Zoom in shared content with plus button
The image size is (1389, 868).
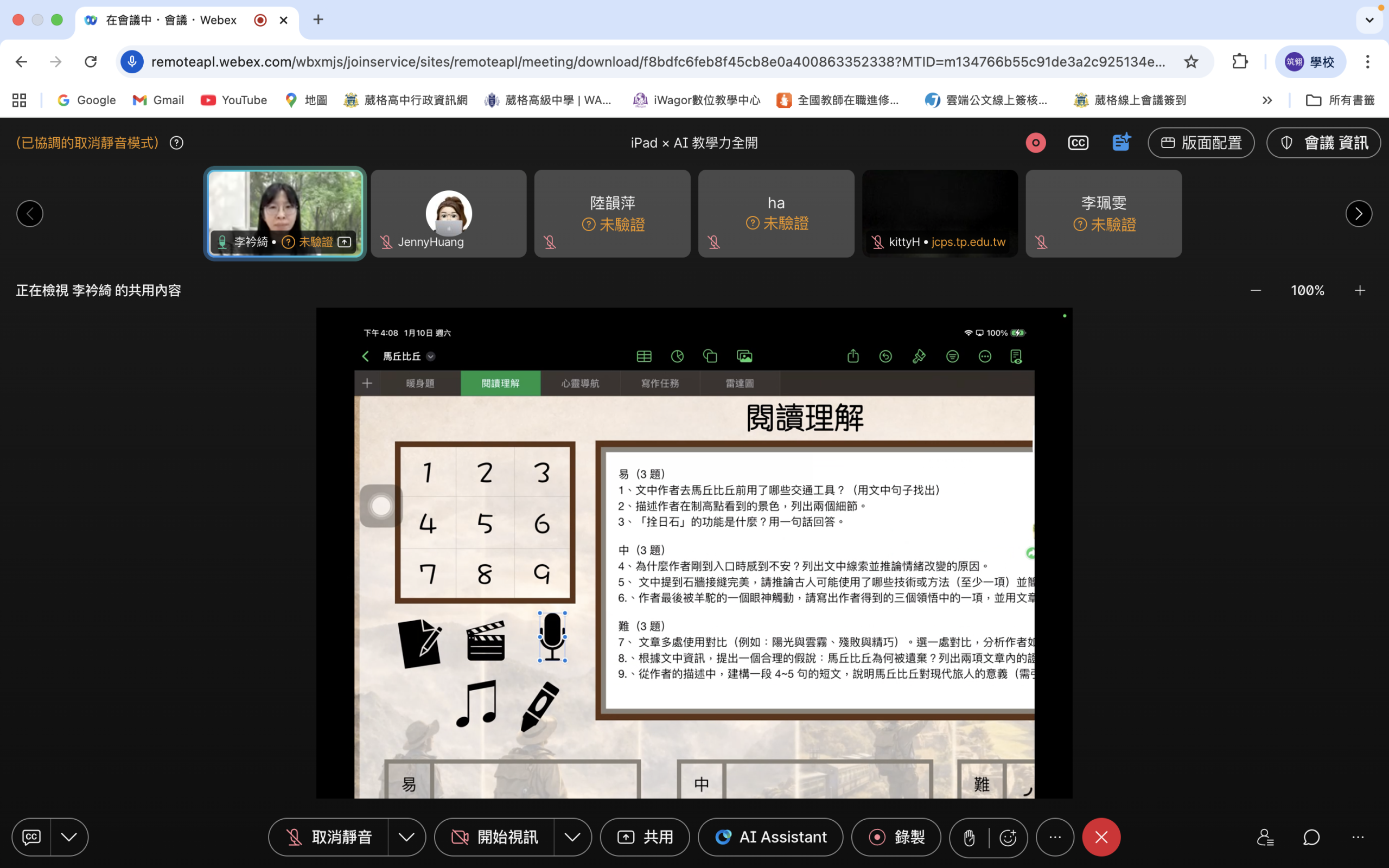(x=1359, y=290)
